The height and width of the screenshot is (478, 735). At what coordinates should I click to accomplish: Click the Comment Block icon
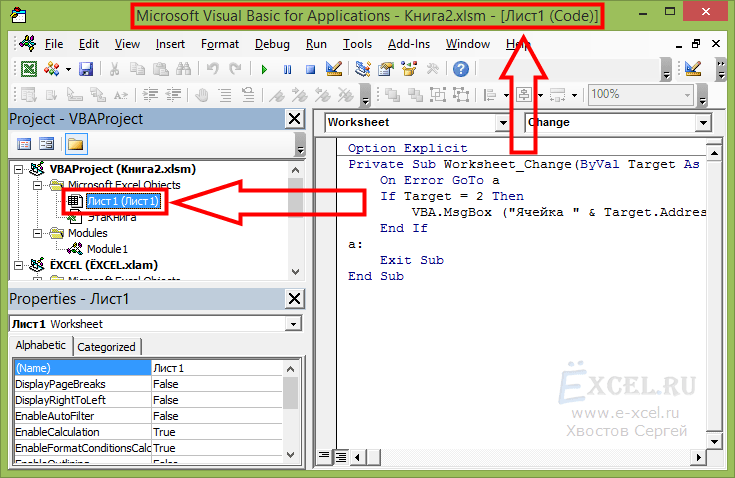[225, 95]
